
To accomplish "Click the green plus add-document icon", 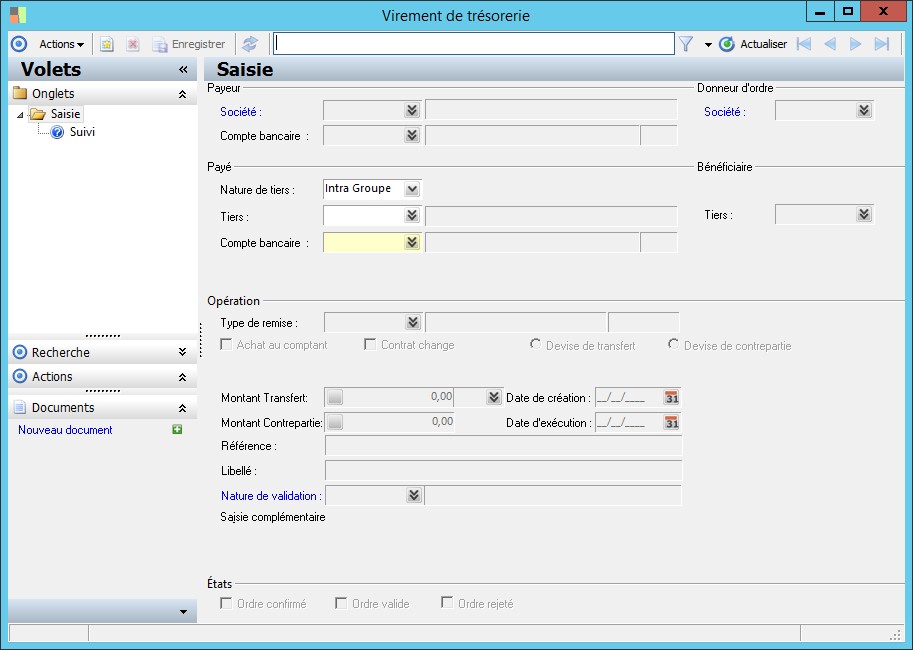I will click(177, 429).
